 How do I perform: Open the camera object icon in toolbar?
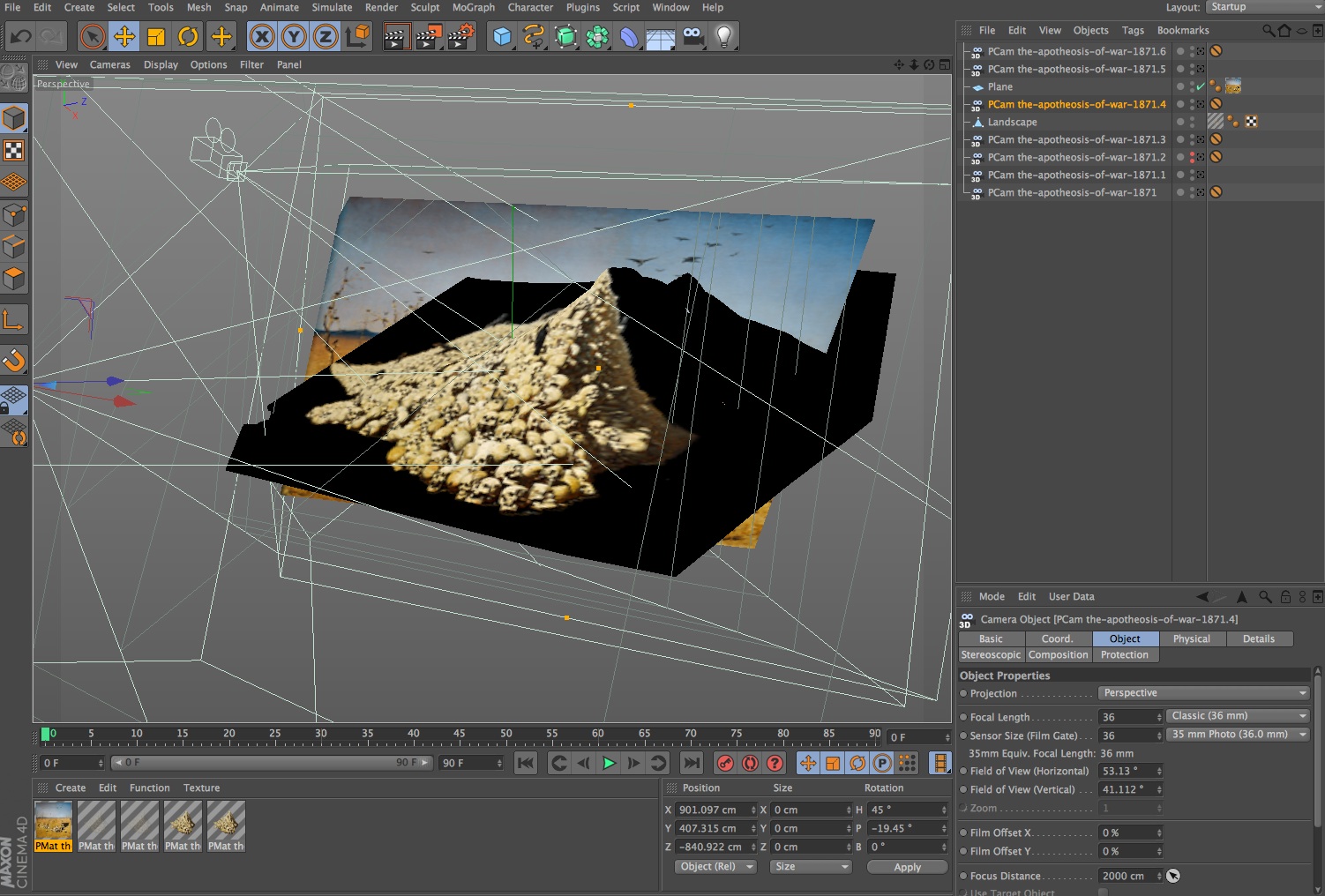[693, 37]
